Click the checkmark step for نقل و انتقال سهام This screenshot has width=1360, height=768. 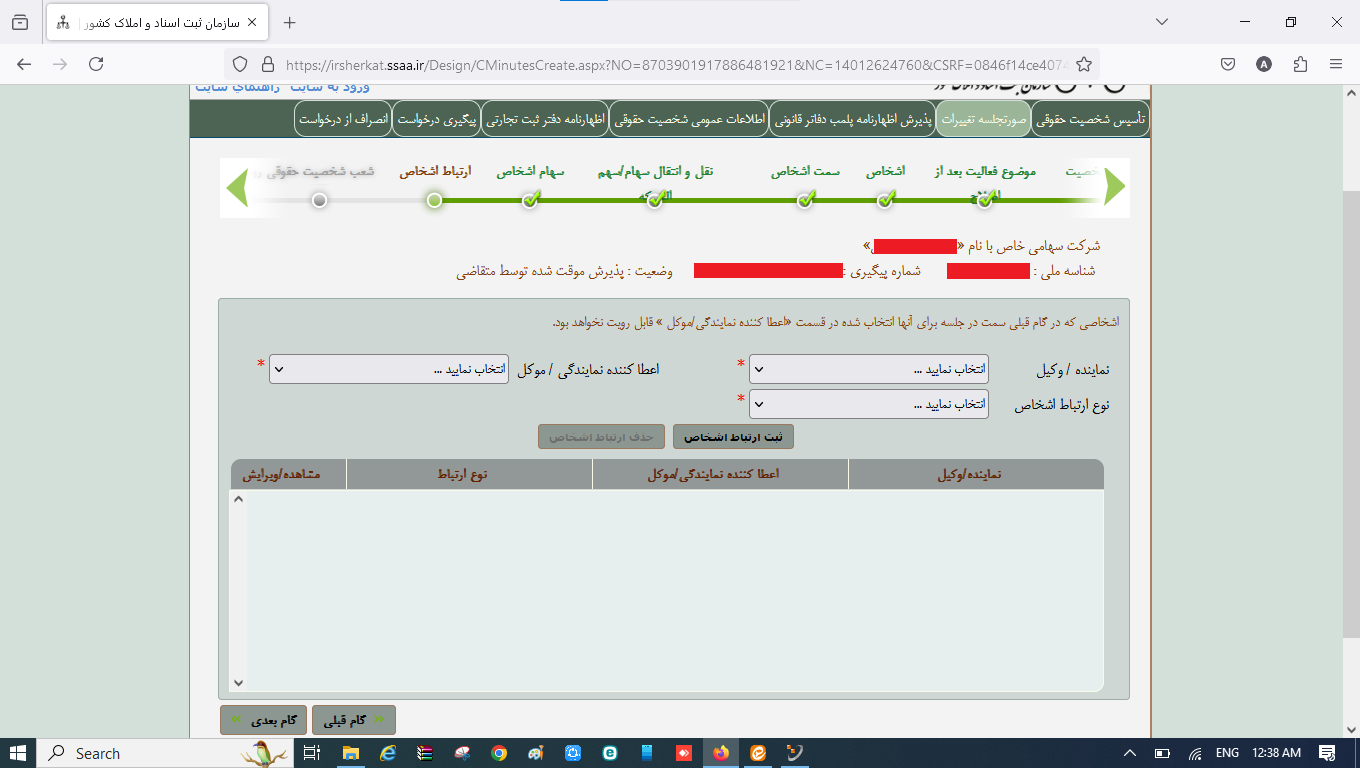pos(655,200)
